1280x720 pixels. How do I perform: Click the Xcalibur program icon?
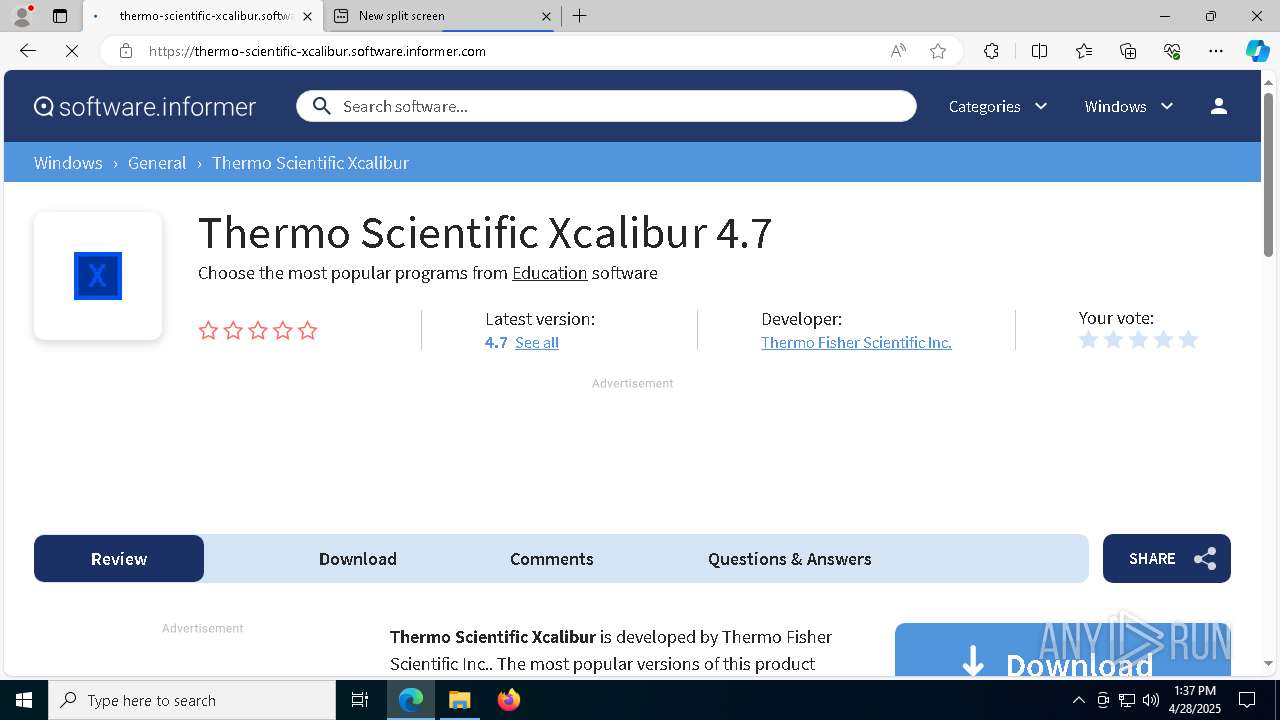(98, 276)
